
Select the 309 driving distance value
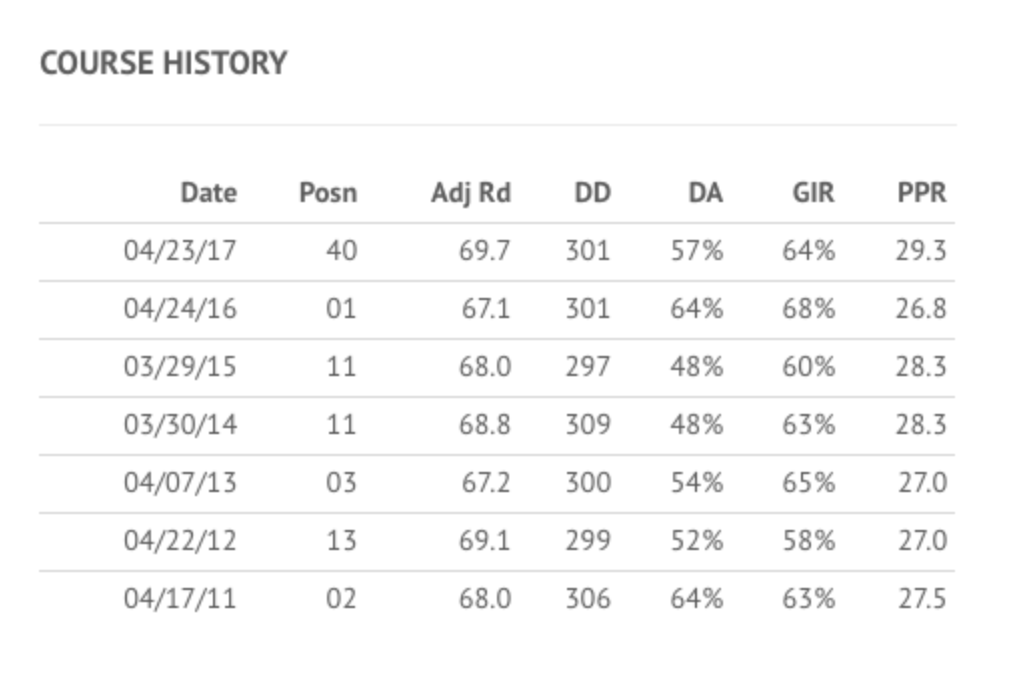click(588, 425)
